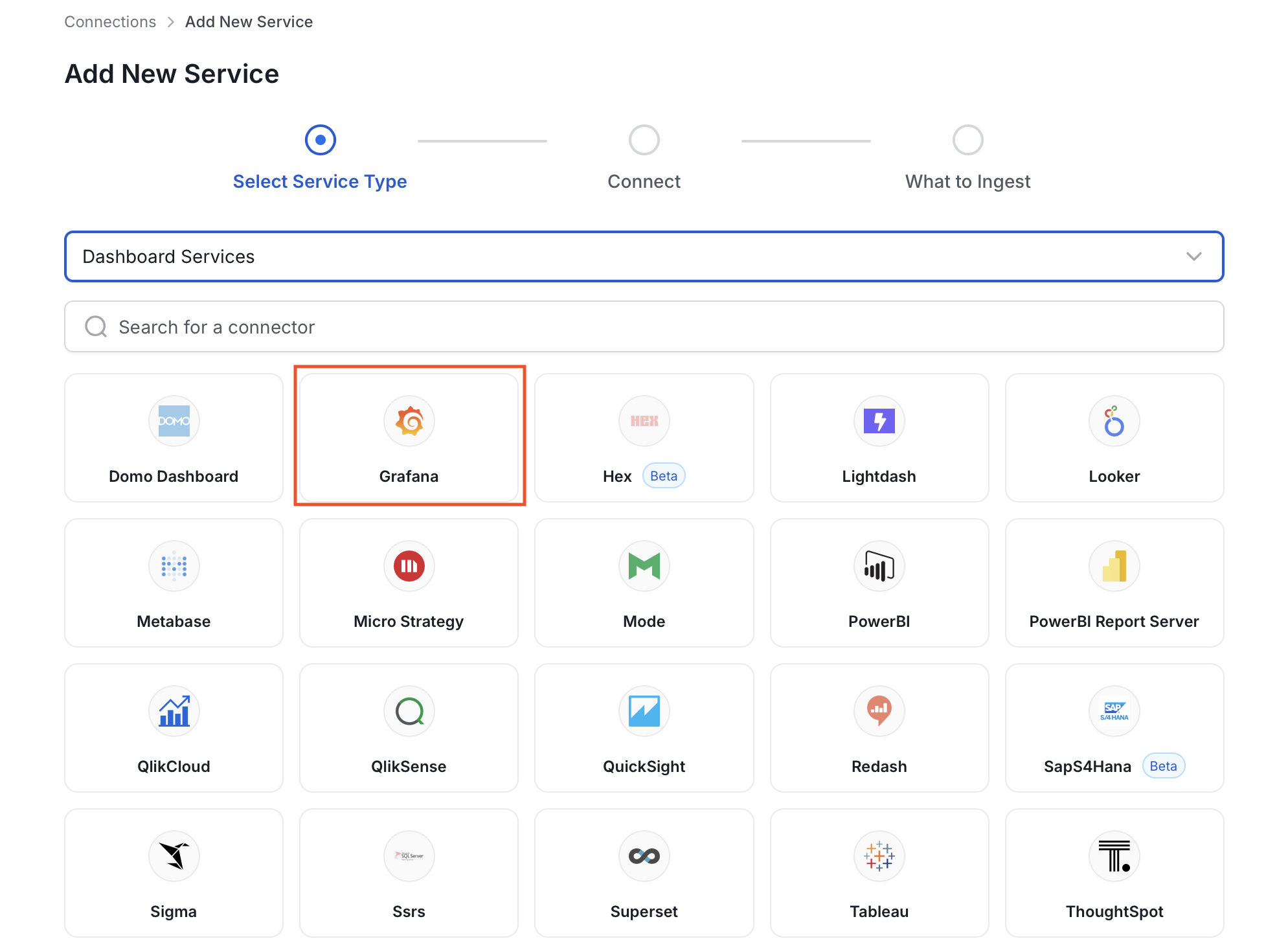Select the Superset infinity logo icon
Screen dimensions: 1277x952
click(644, 856)
